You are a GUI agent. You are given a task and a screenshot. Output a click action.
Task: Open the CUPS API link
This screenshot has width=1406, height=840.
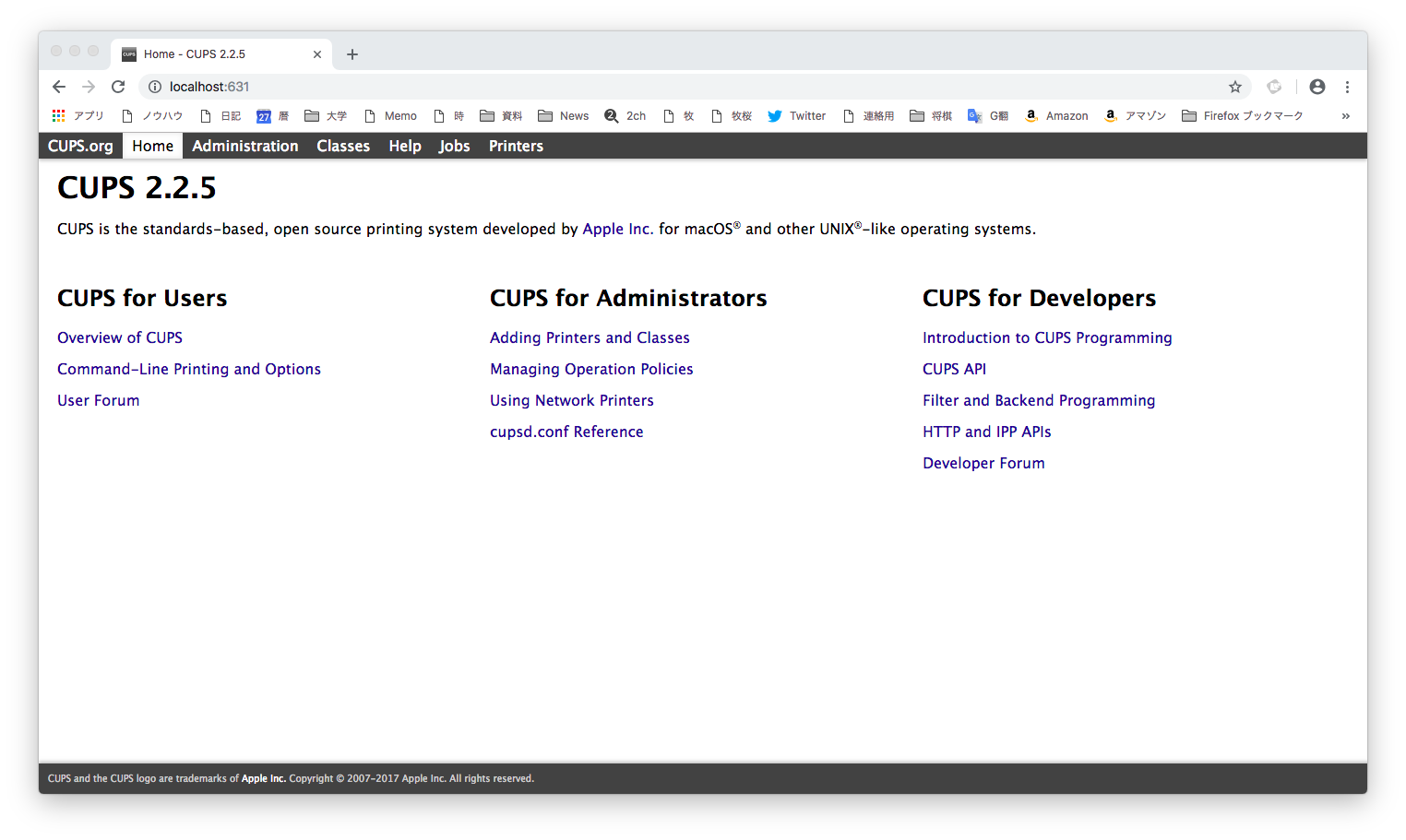click(954, 369)
